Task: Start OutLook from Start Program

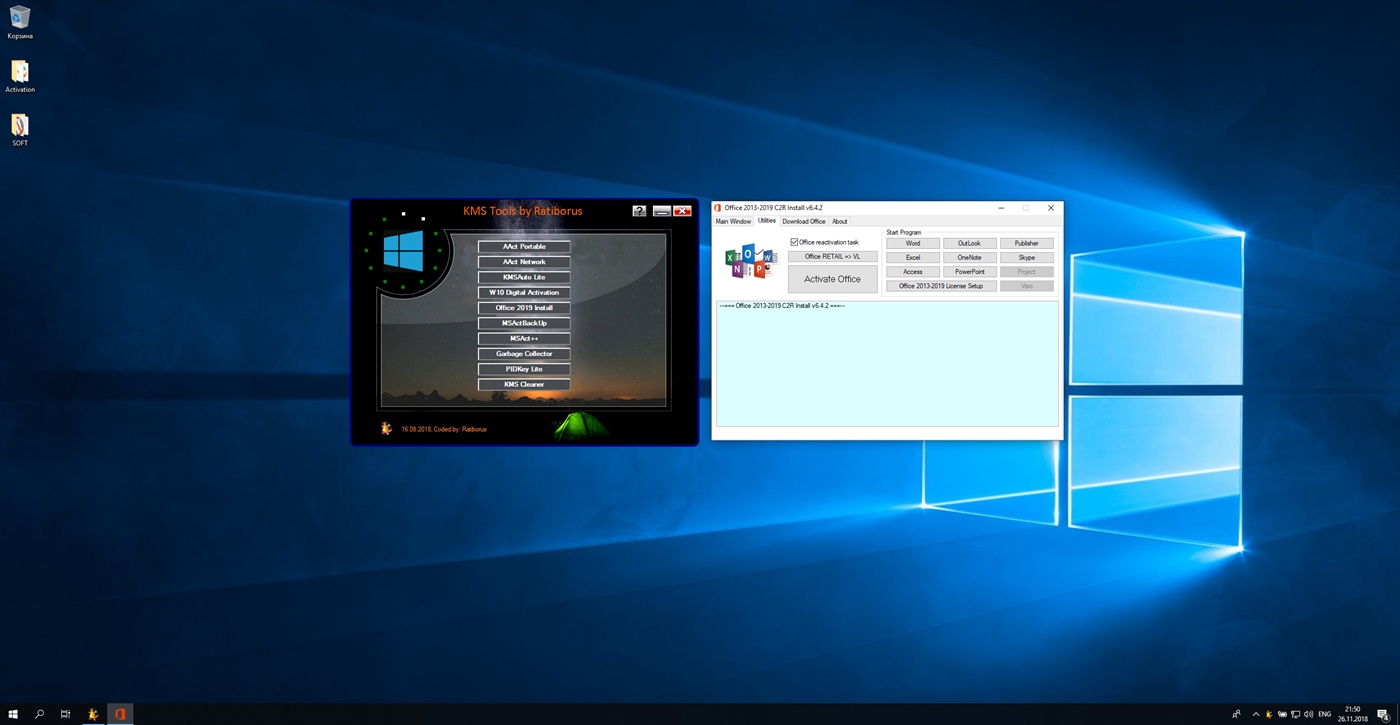Action: tap(969, 243)
